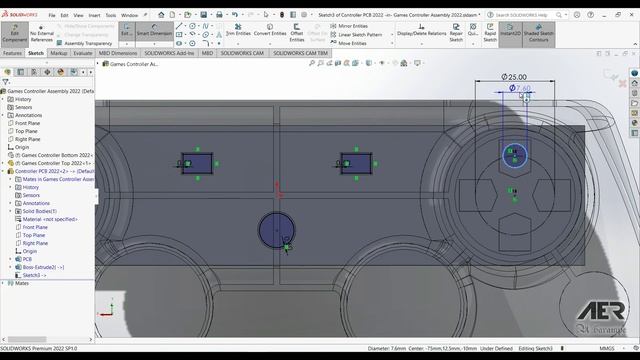640x360 pixels.
Task: Click the MMGS unit system in status bar
Action: tap(607, 349)
